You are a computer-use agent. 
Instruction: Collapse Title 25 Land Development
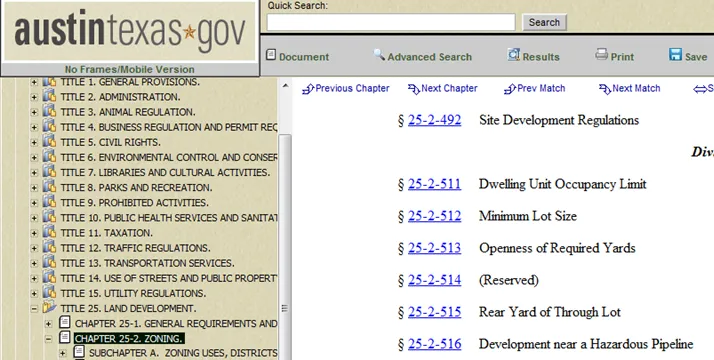[x=34, y=309]
